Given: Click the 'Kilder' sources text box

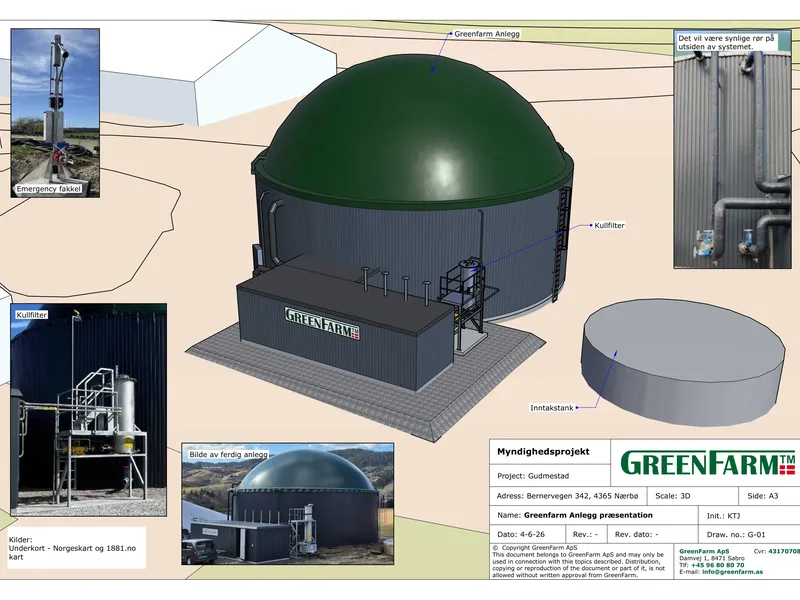Looking at the screenshot, I should (77, 548).
